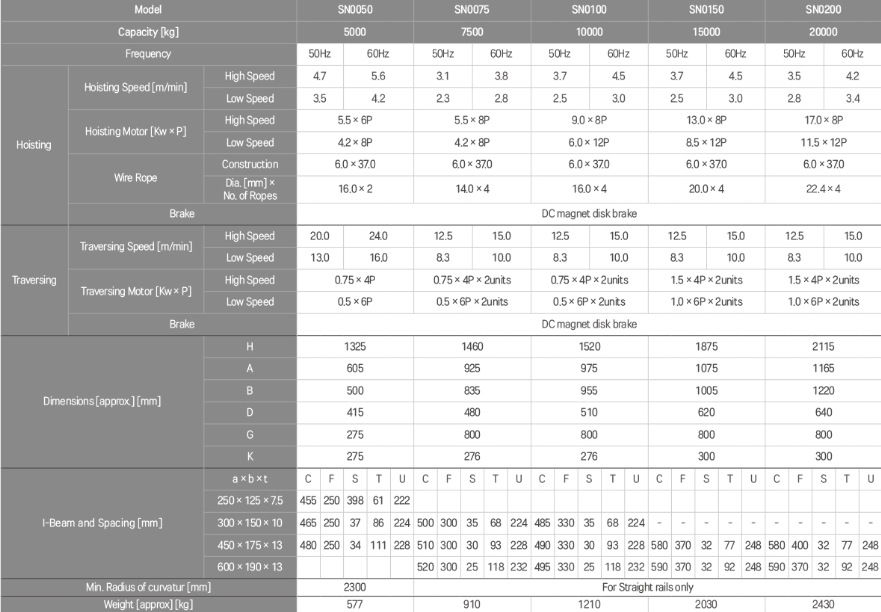881x612 pixels.
Task: Click the SN0050 model column header
Action: click(x=356, y=10)
